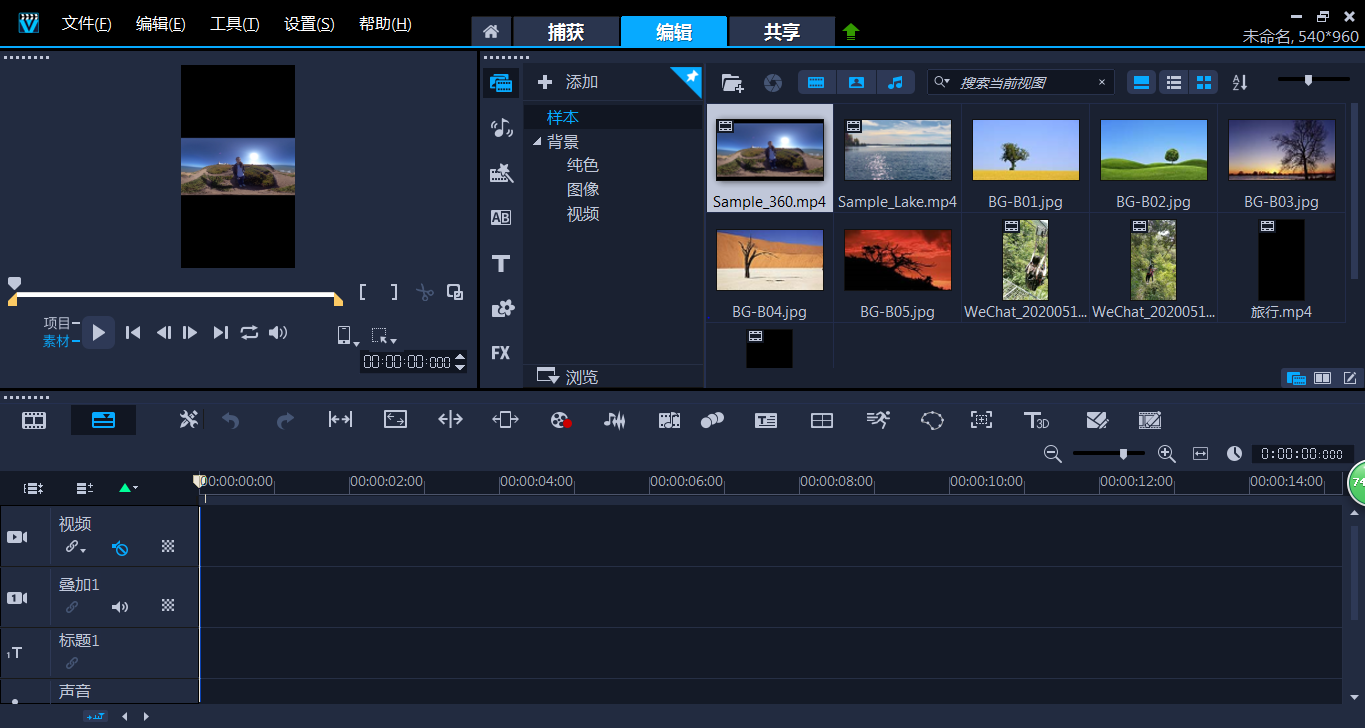Open the 文件 menu
The width and height of the screenshot is (1365, 728).
point(86,24)
